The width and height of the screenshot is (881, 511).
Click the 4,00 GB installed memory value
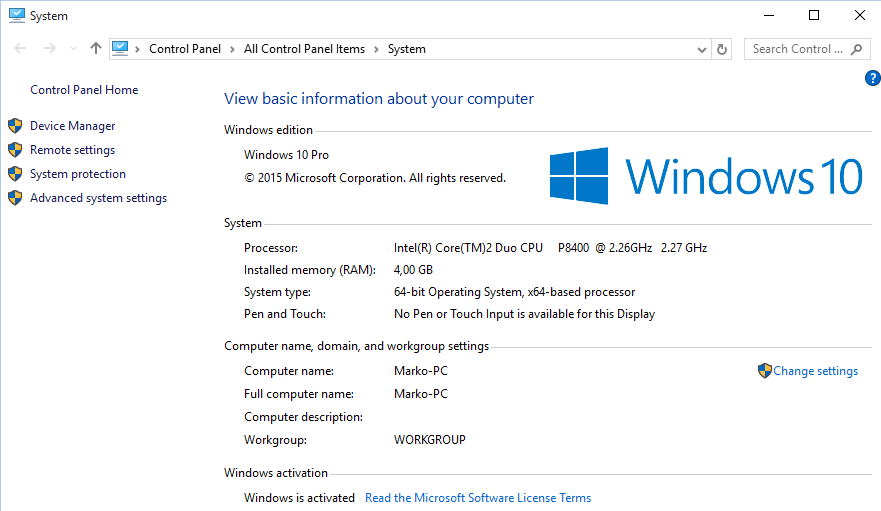tap(413, 270)
